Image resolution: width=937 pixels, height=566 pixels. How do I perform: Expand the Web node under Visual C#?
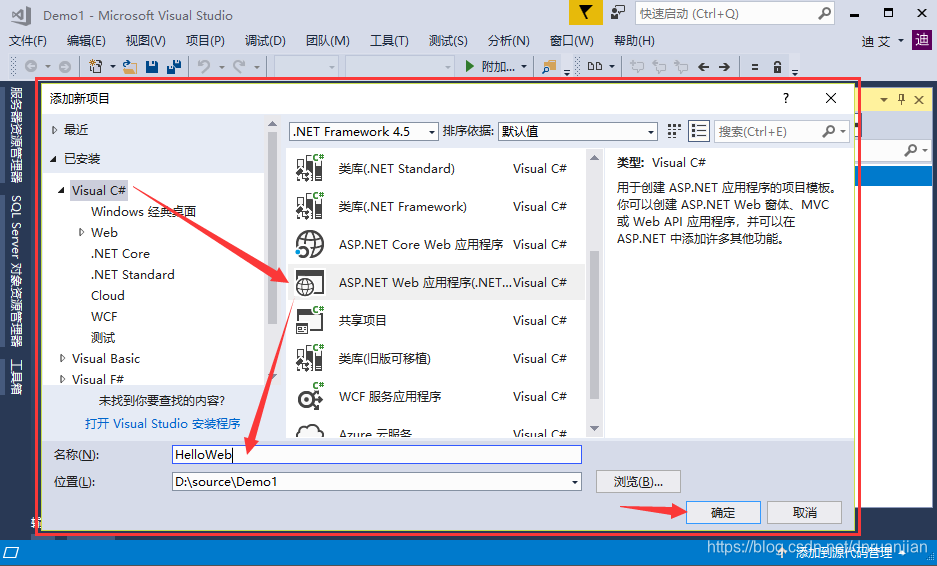pyautogui.click(x=81, y=232)
